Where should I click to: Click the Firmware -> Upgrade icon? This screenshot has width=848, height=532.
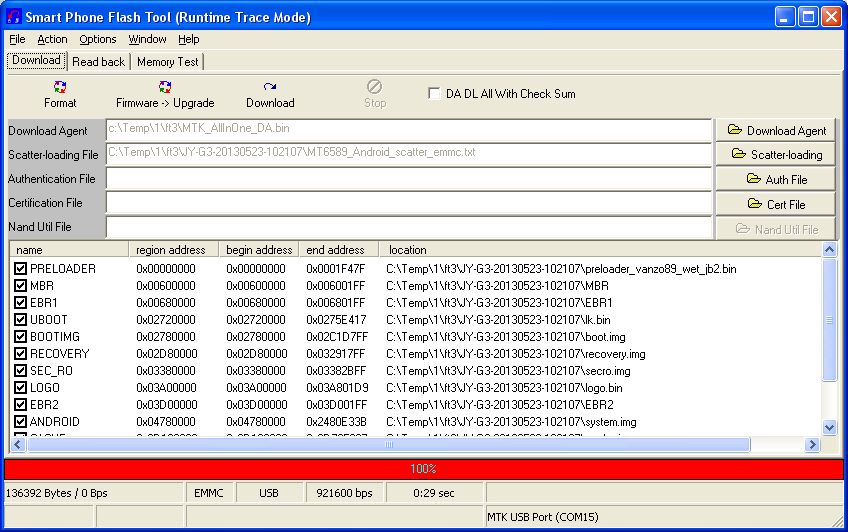165,87
